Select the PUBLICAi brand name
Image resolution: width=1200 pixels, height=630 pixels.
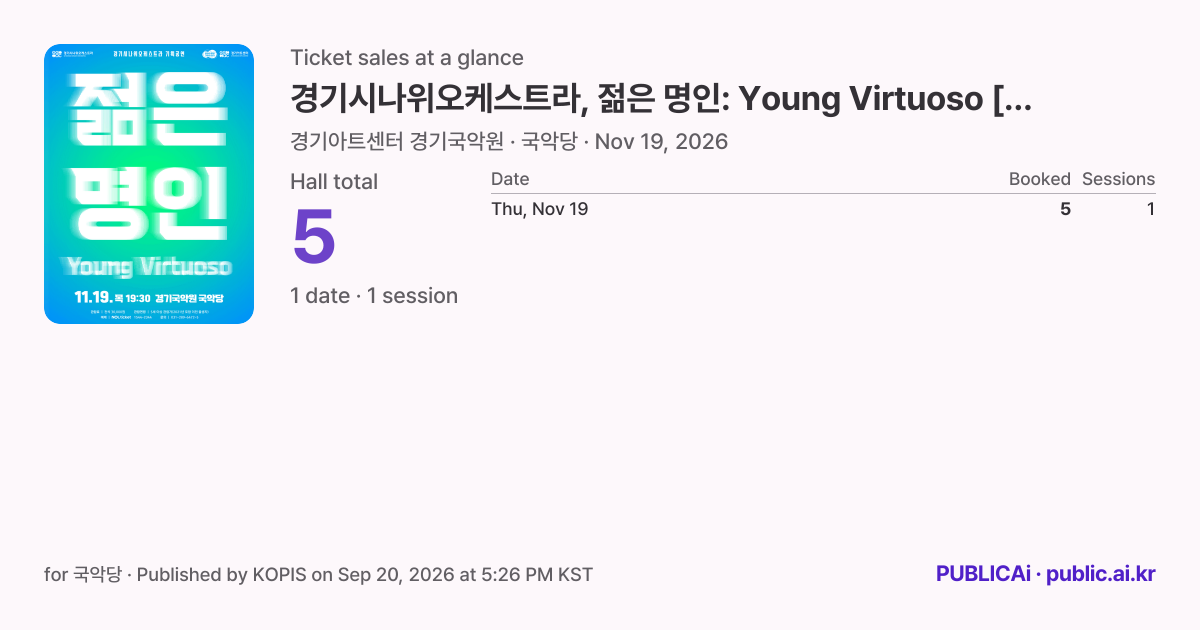pos(983,574)
